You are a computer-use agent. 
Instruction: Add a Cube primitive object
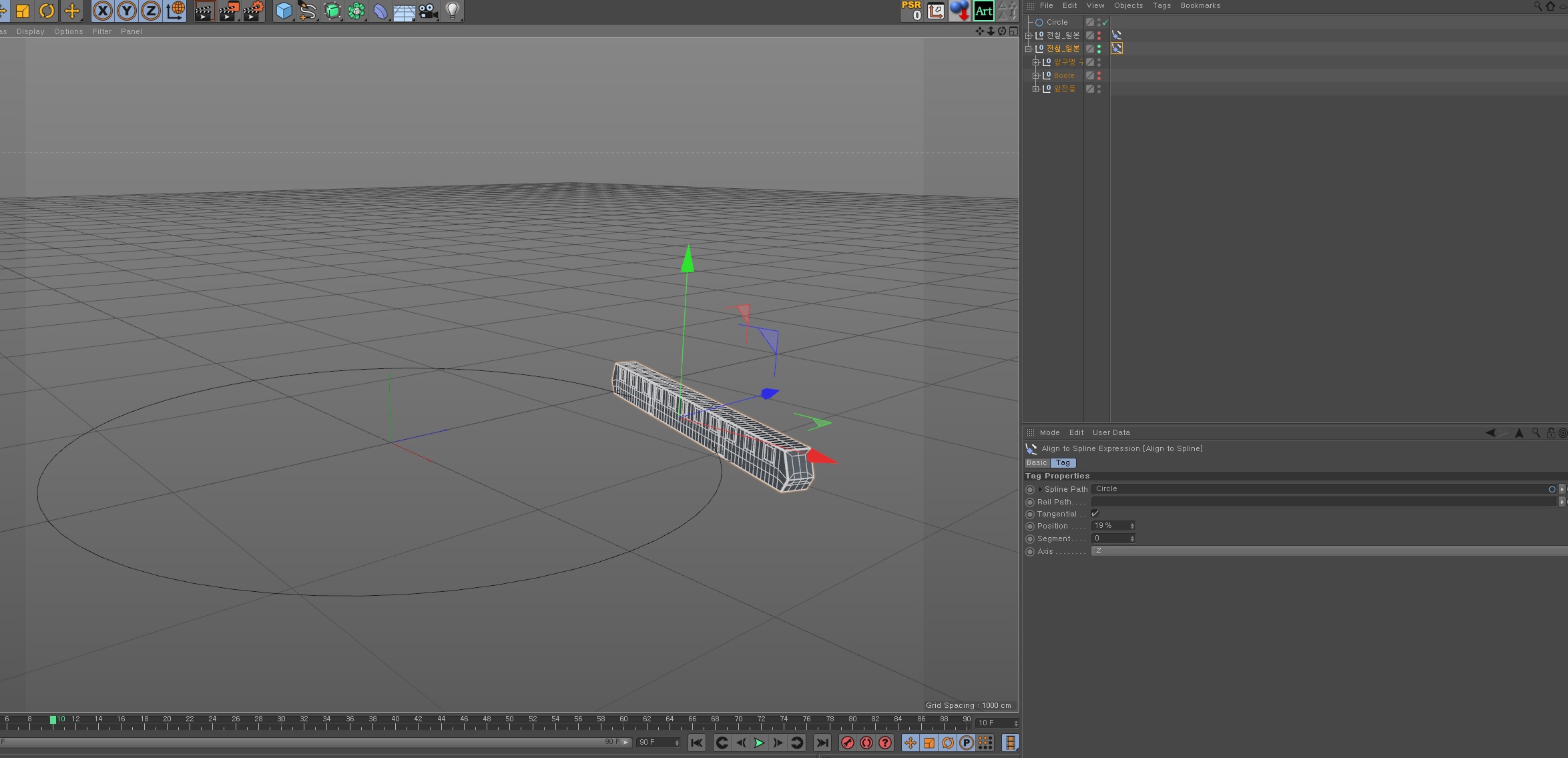(x=284, y=11)
